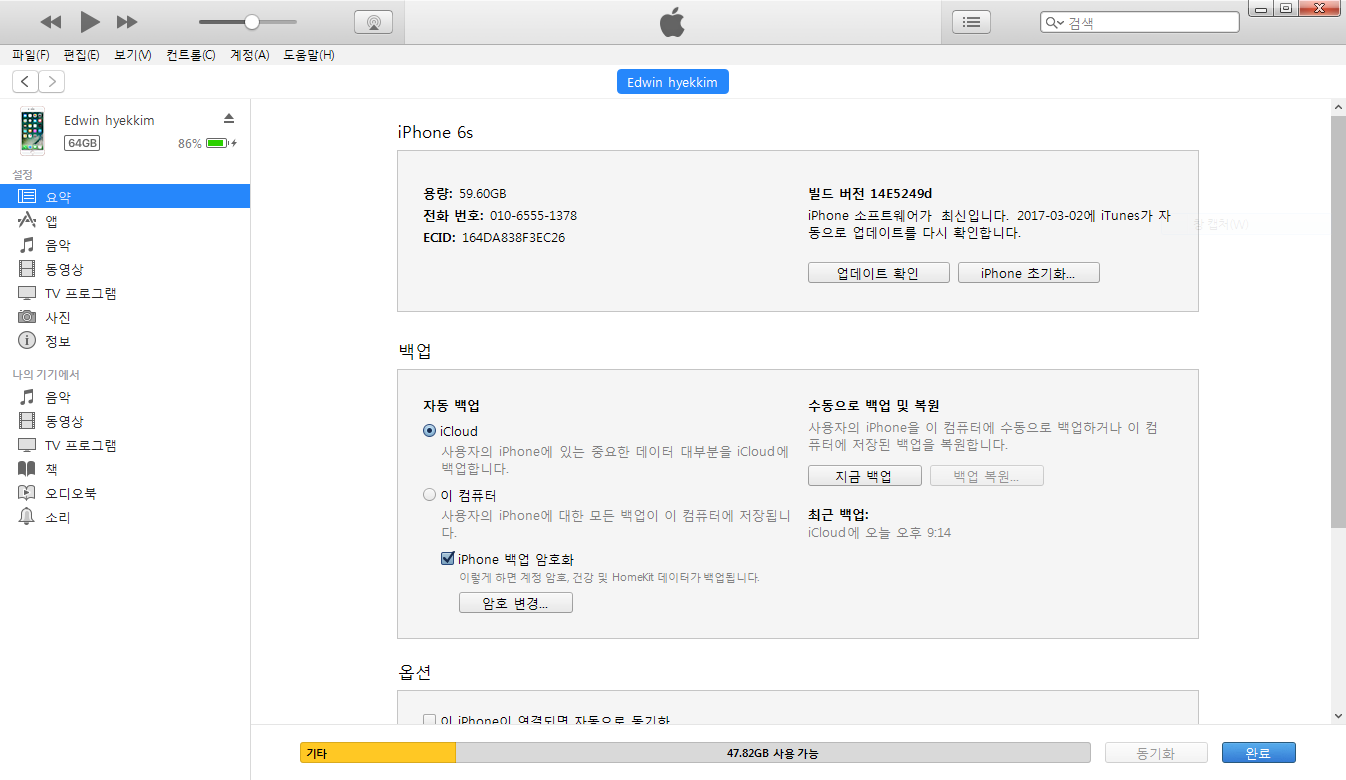Click the scrollbar down arrow
The width and height of the screenshot is (1346, 780).
tap(1338, 715)
